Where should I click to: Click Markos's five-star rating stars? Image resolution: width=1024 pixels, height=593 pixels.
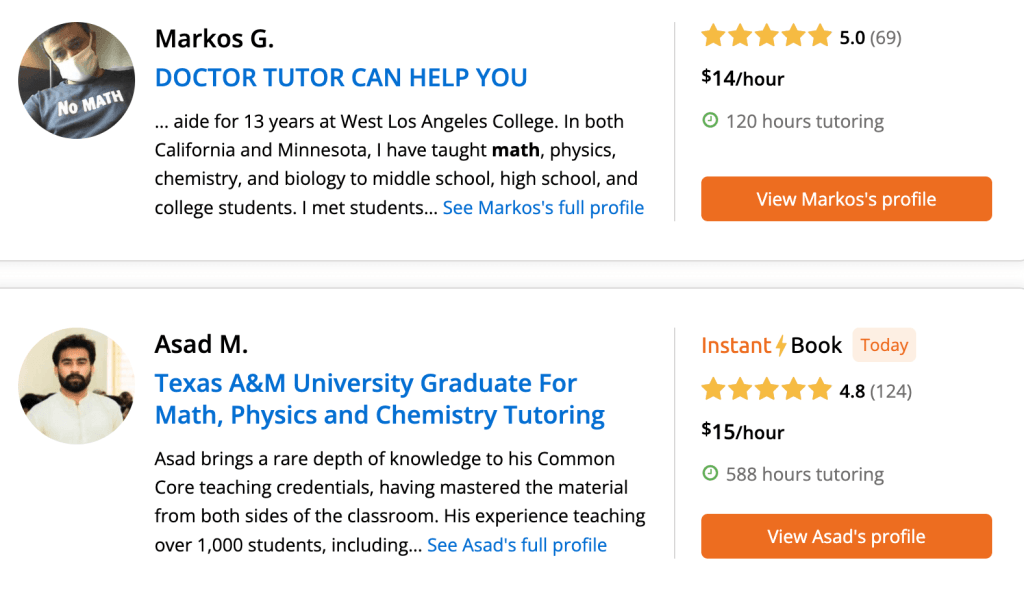coord(766,37)
